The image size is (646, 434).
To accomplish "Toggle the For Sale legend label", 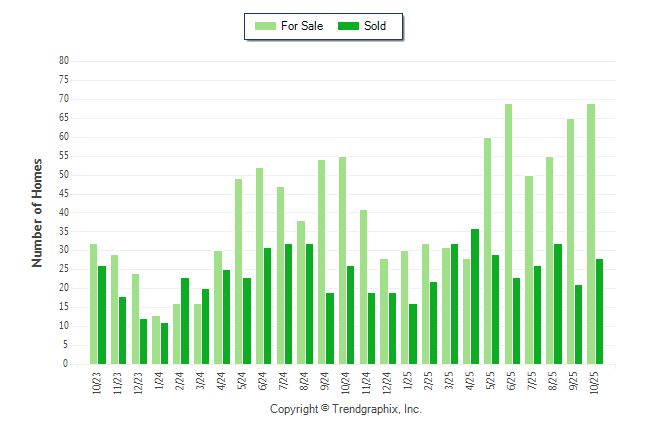I will click(x=303, y=26).
